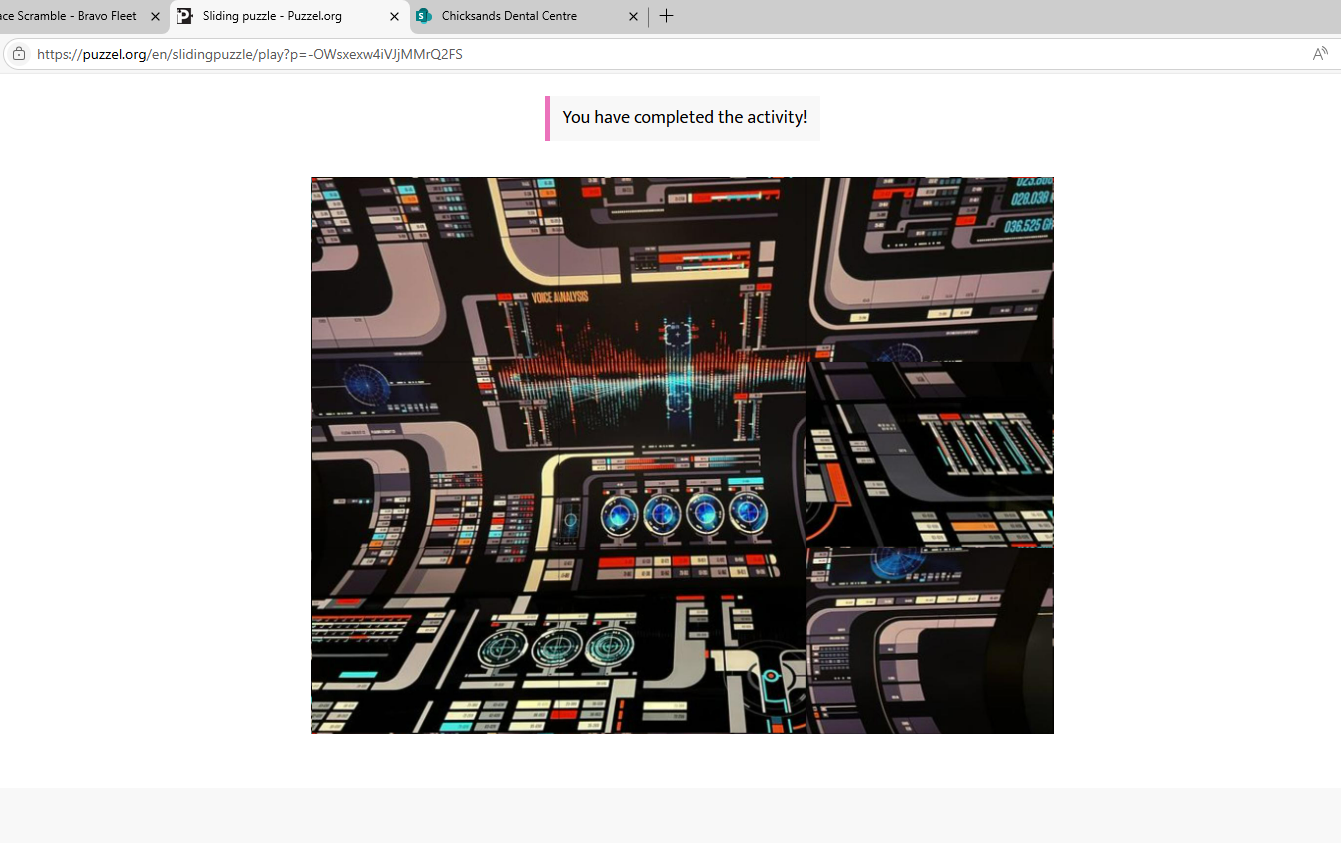Click the Read aloud icon in address bar
This screenshot has height=843, width=1341.
(1320, 54)
